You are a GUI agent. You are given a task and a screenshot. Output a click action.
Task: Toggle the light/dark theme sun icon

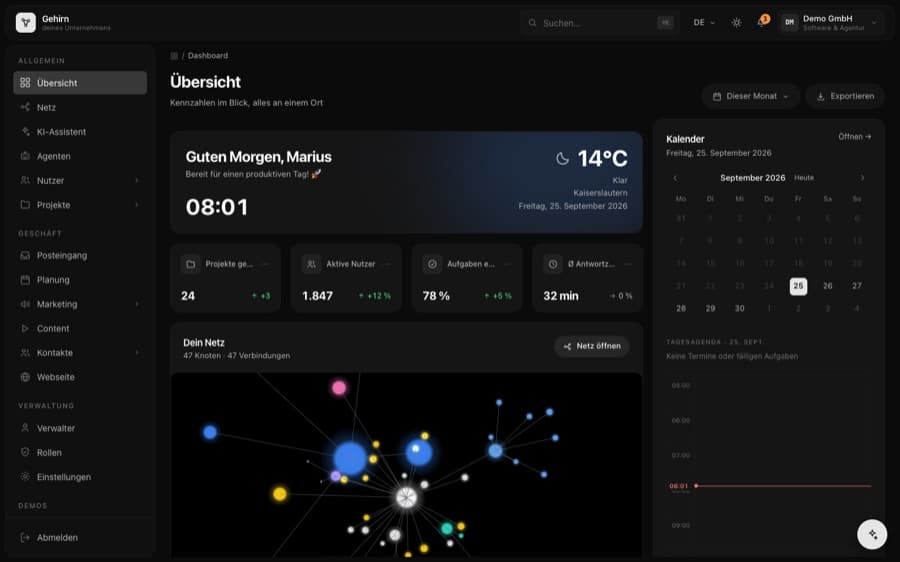736,23
